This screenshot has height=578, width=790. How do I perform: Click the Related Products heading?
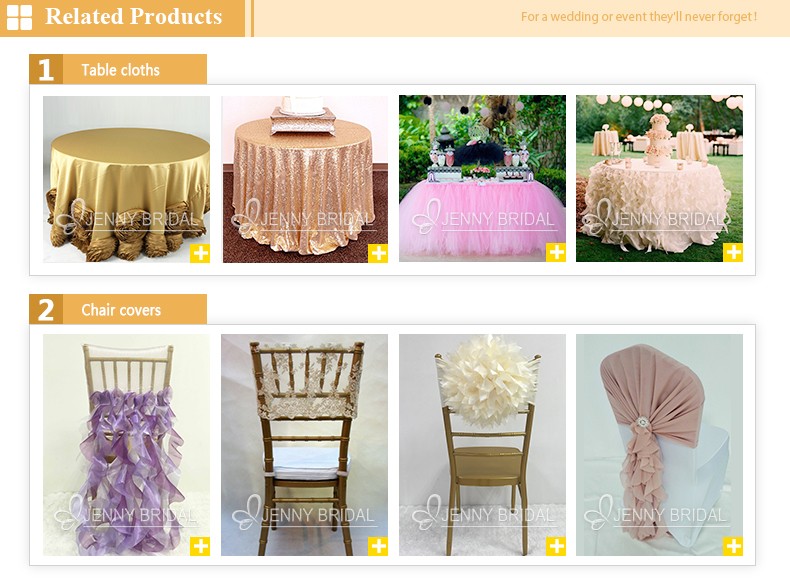coord(134,16)
